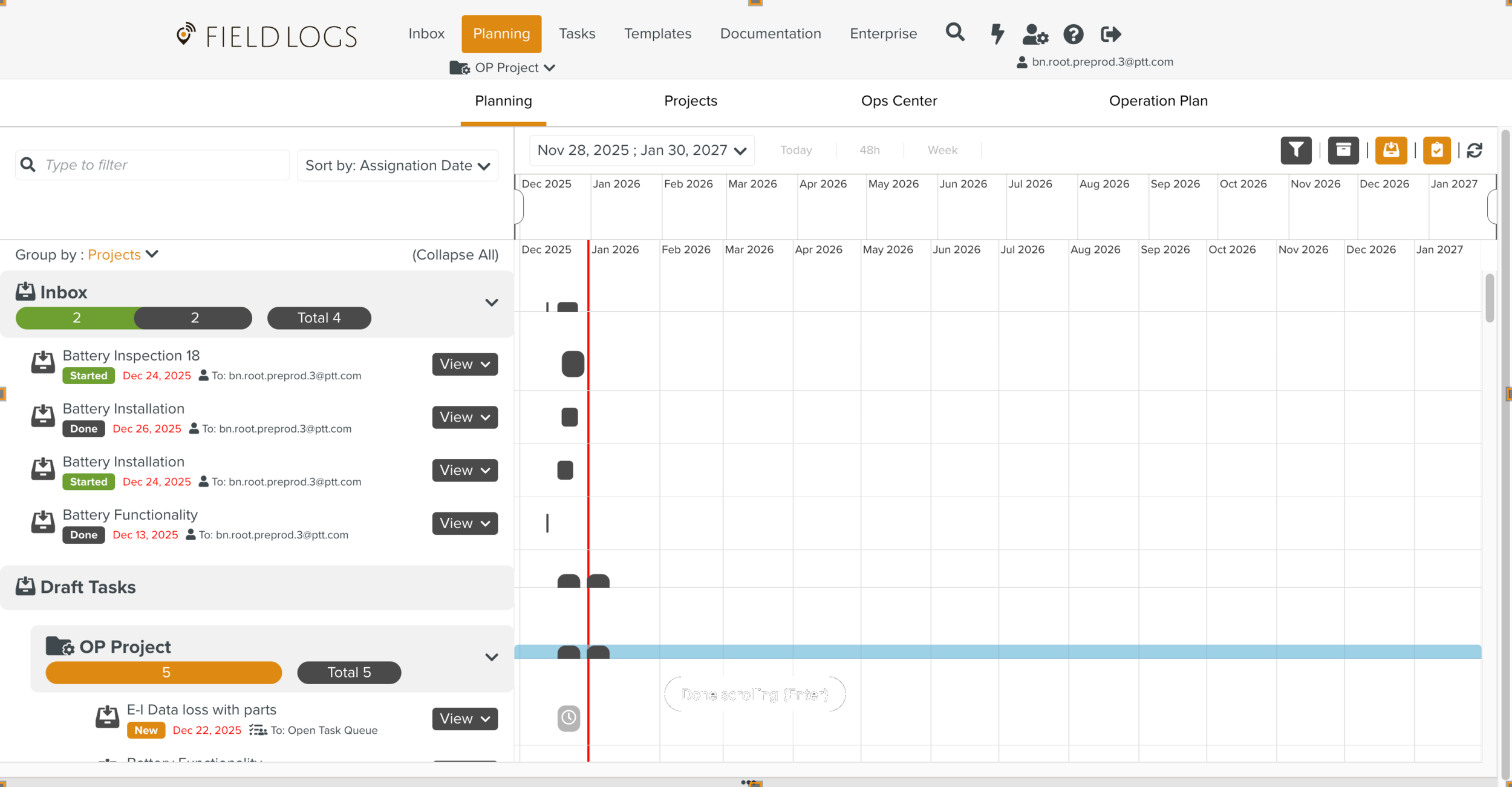
Task: Click View button for Battery Inspection 18
Action: tap(464, 364)
